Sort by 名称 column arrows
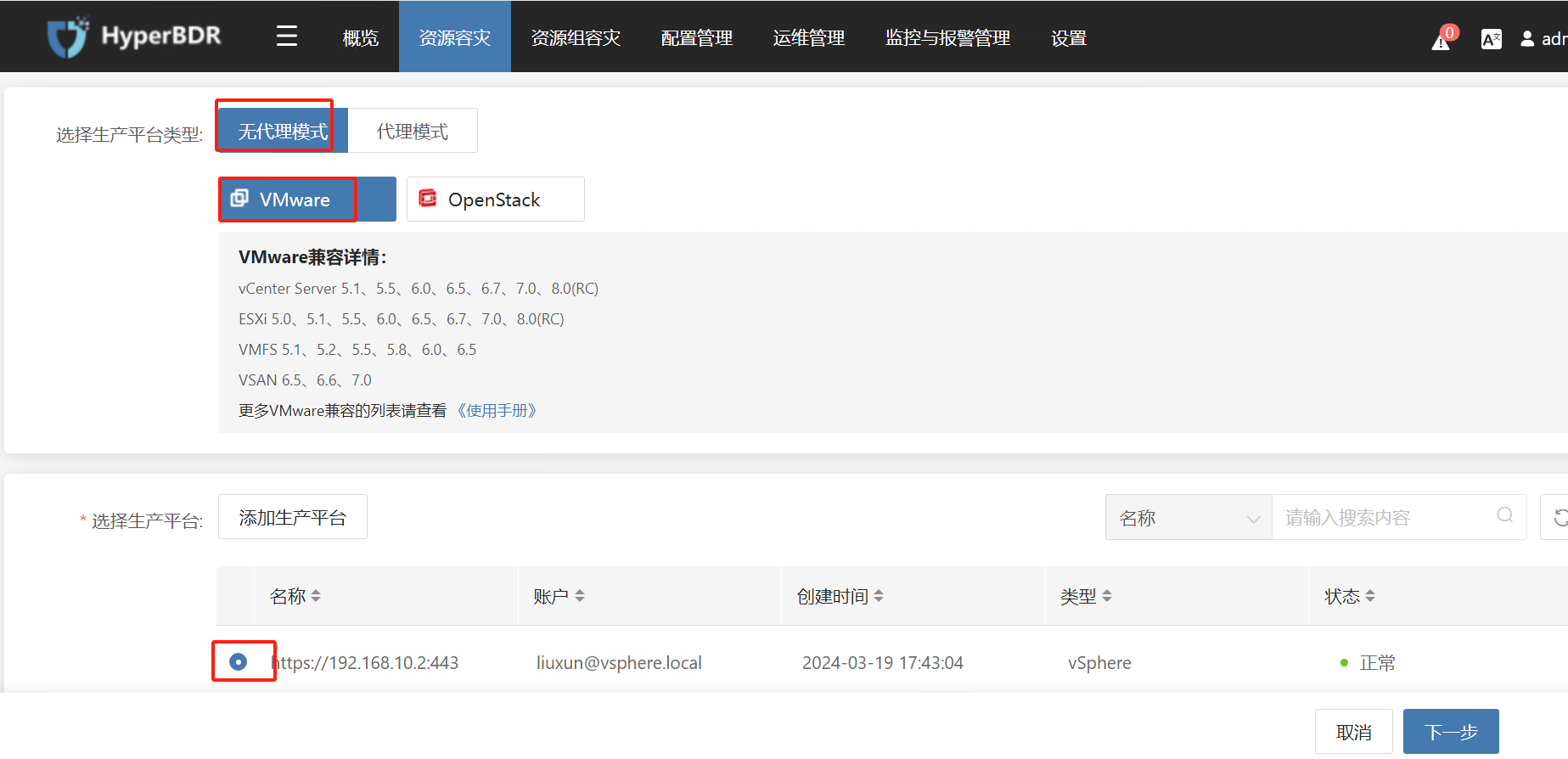This screenshot has width=1568, height=759. [316, 597]
